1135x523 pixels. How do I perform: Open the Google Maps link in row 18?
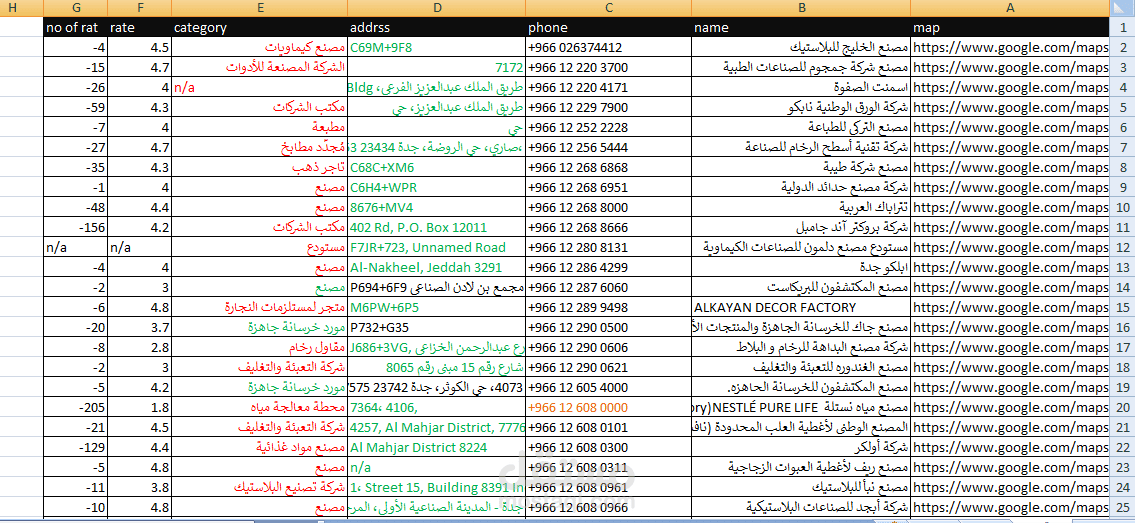(1010, 367)
